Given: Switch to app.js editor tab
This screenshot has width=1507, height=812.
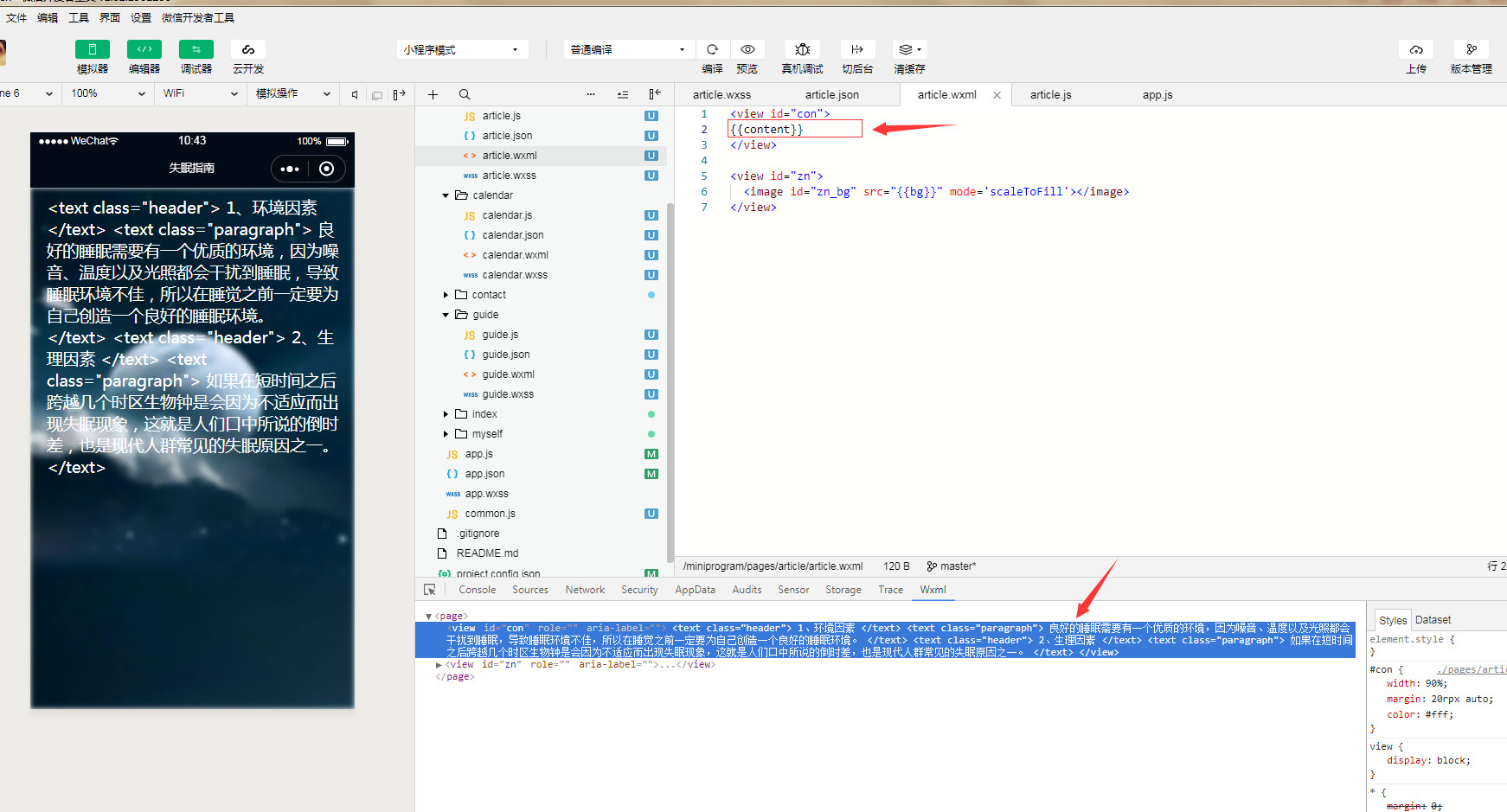Looking at the screenshot, I should tap(1158, 95).
